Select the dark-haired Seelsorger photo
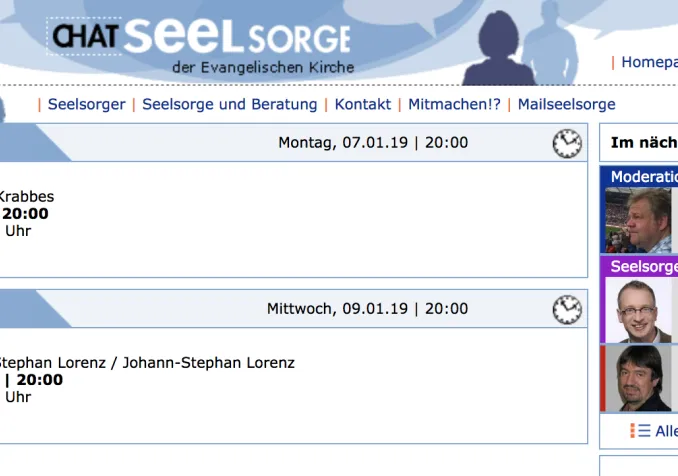Viewport: 678px width, 476px height. [638, 378]
